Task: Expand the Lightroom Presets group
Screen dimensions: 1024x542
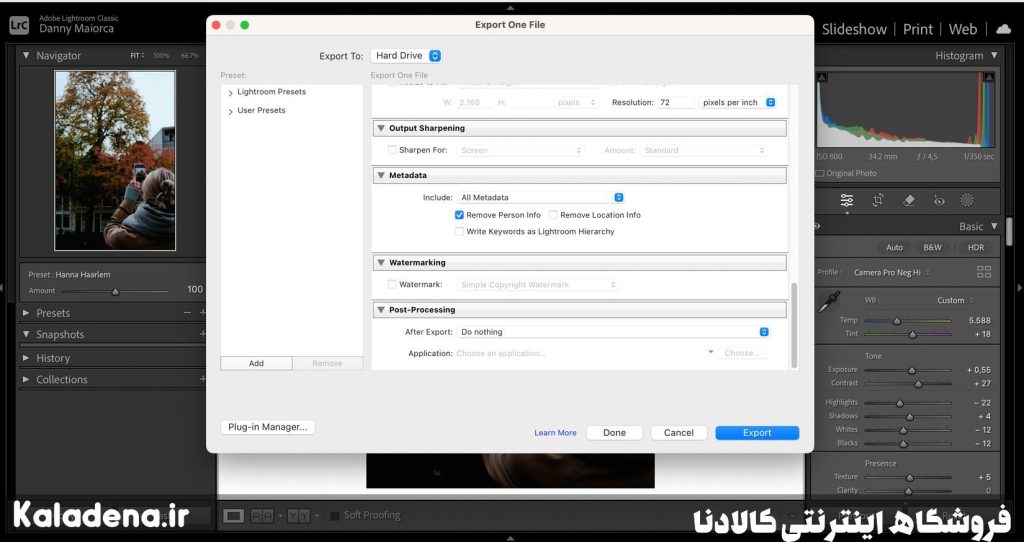Action: (x=231, y=93)
